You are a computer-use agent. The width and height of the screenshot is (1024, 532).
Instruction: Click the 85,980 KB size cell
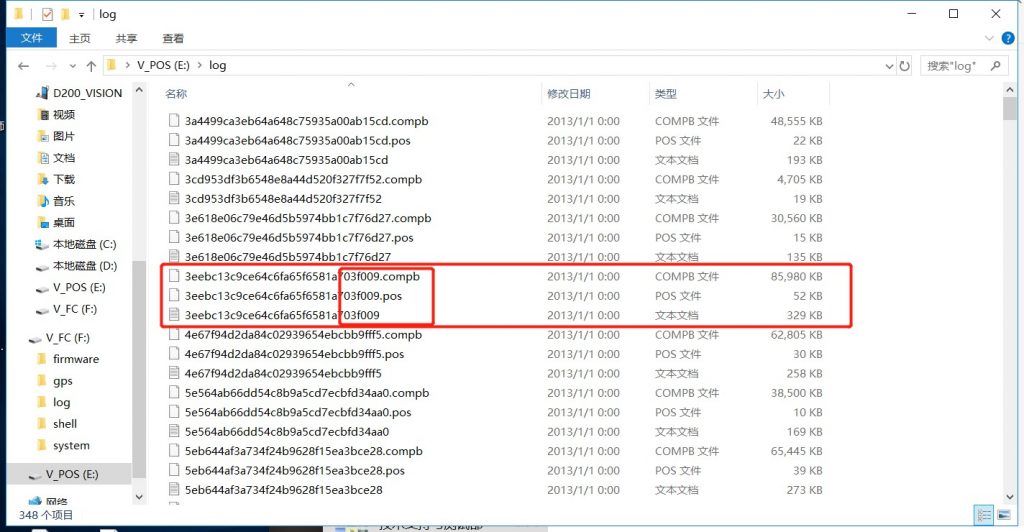point(796,277)
